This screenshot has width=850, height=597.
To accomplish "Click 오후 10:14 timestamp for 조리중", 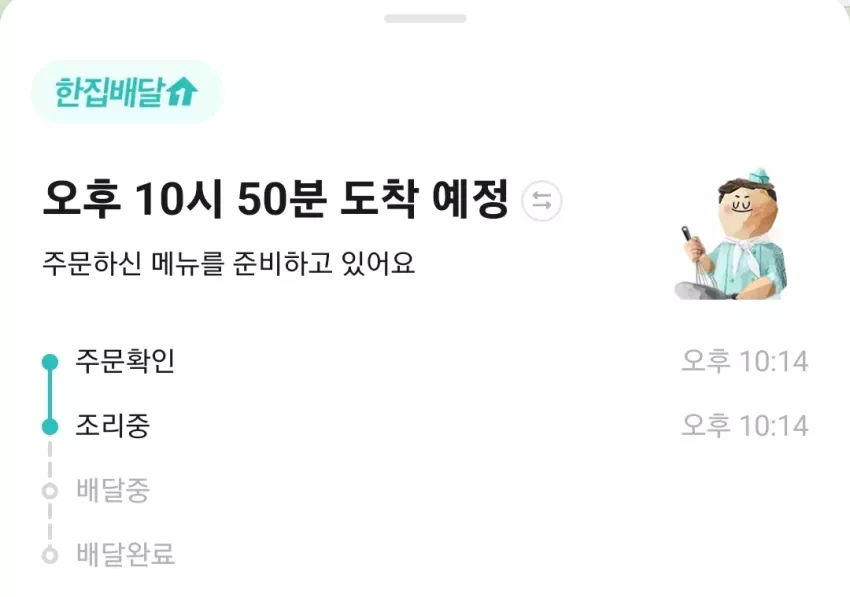I will pyautogui.click(x=745, y=426).
